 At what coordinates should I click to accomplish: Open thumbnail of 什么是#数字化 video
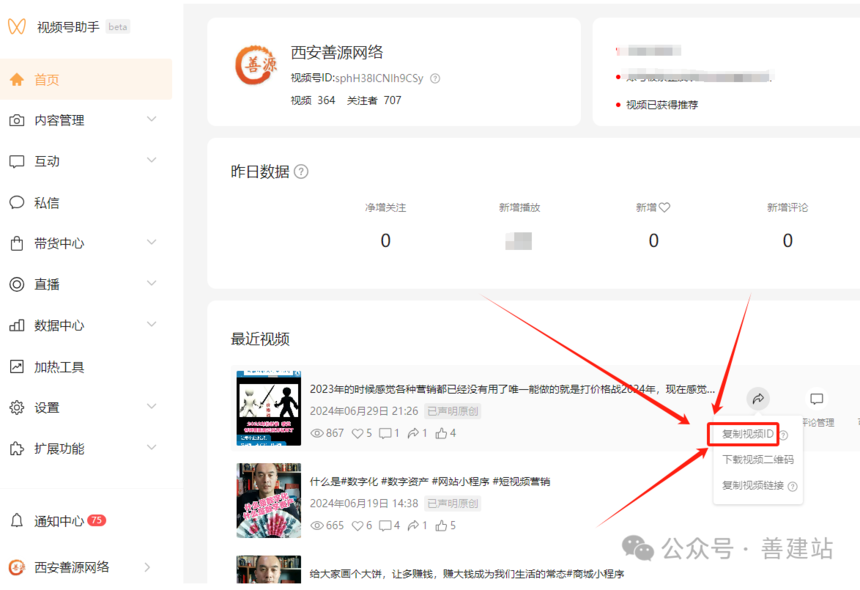click(269, 501)
